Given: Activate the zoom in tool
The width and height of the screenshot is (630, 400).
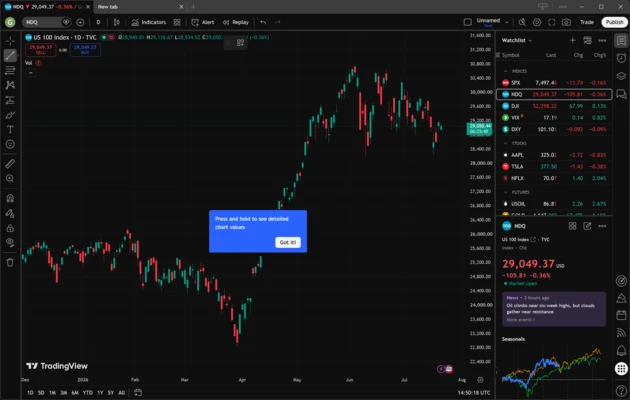Looking at the screenshot, I should click(x=10, y=178).
